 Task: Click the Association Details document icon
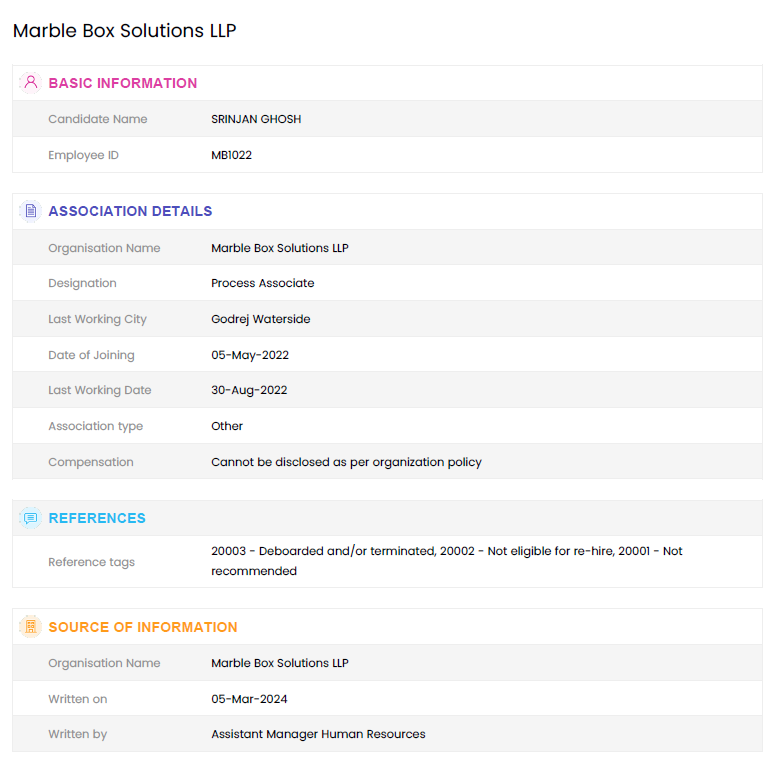click(x=31, y=211)
